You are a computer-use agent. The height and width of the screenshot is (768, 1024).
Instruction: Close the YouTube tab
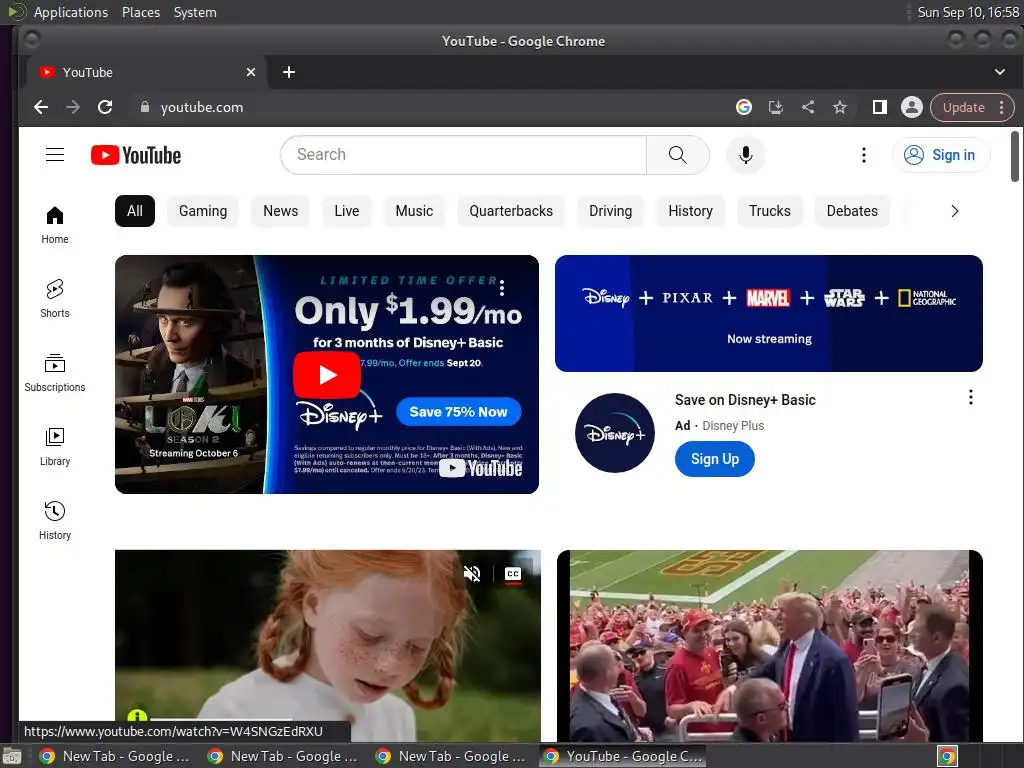point(251,72)
